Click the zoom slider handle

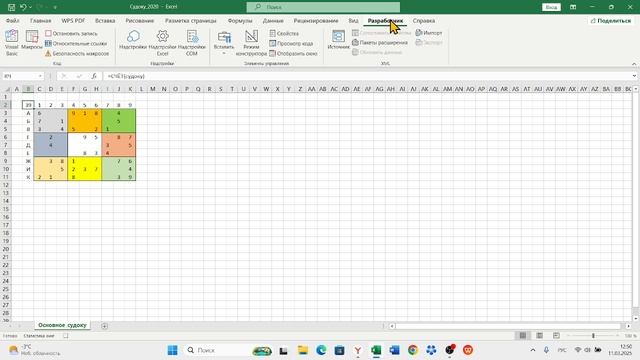tap(593, 336)
